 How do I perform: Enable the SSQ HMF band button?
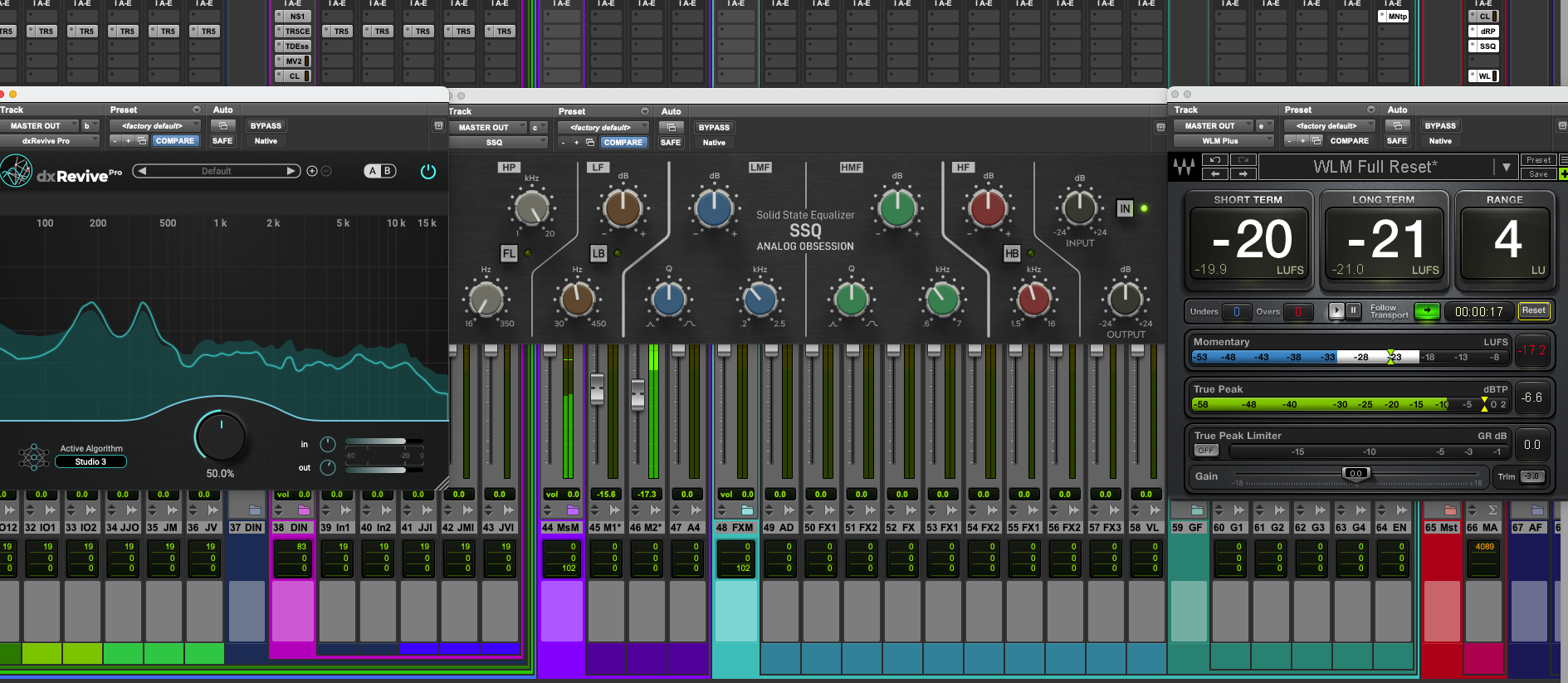(x=852, y=167)
